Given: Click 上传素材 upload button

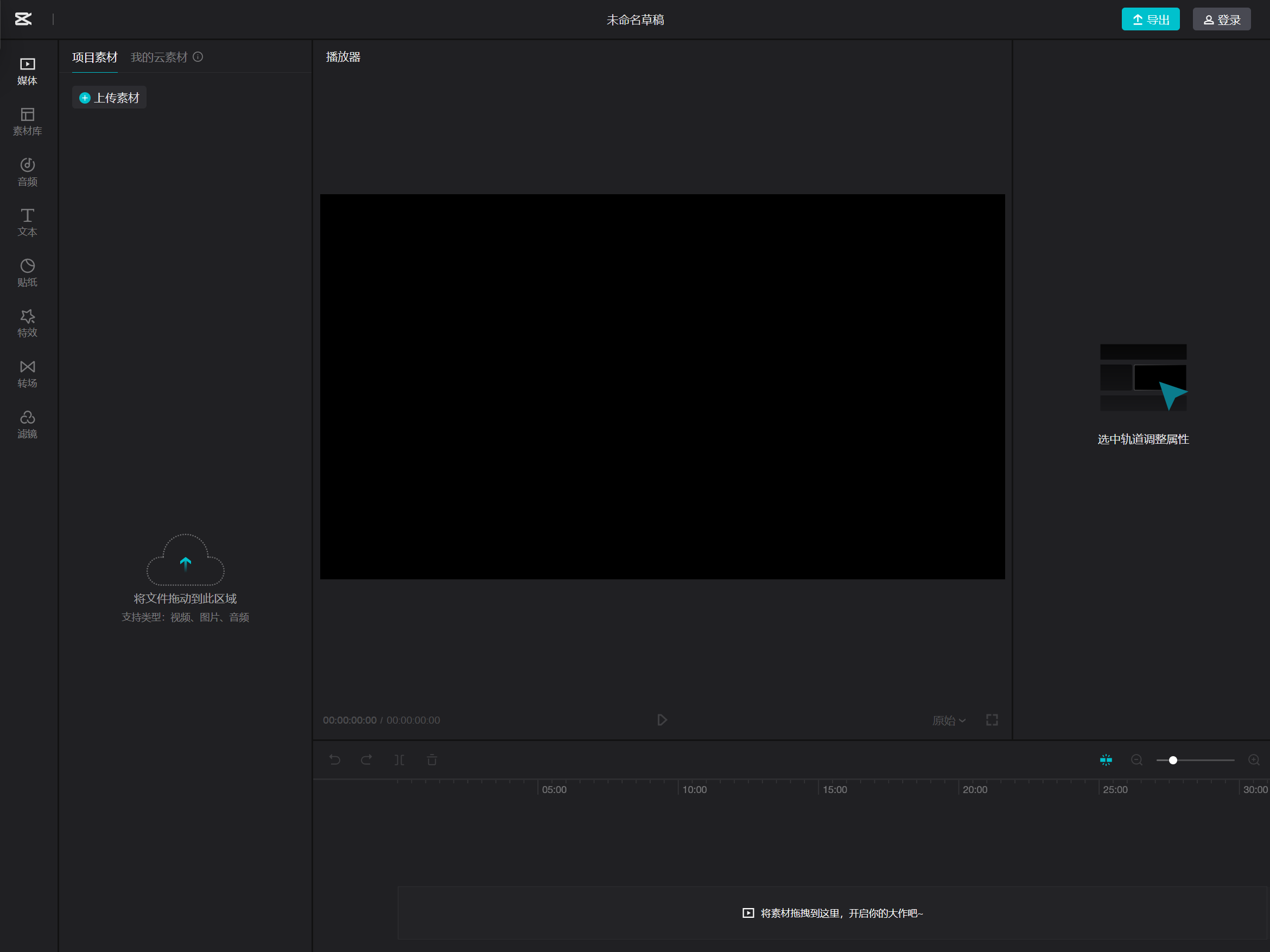Looking at the screenshot, I should tap(109, 98).
